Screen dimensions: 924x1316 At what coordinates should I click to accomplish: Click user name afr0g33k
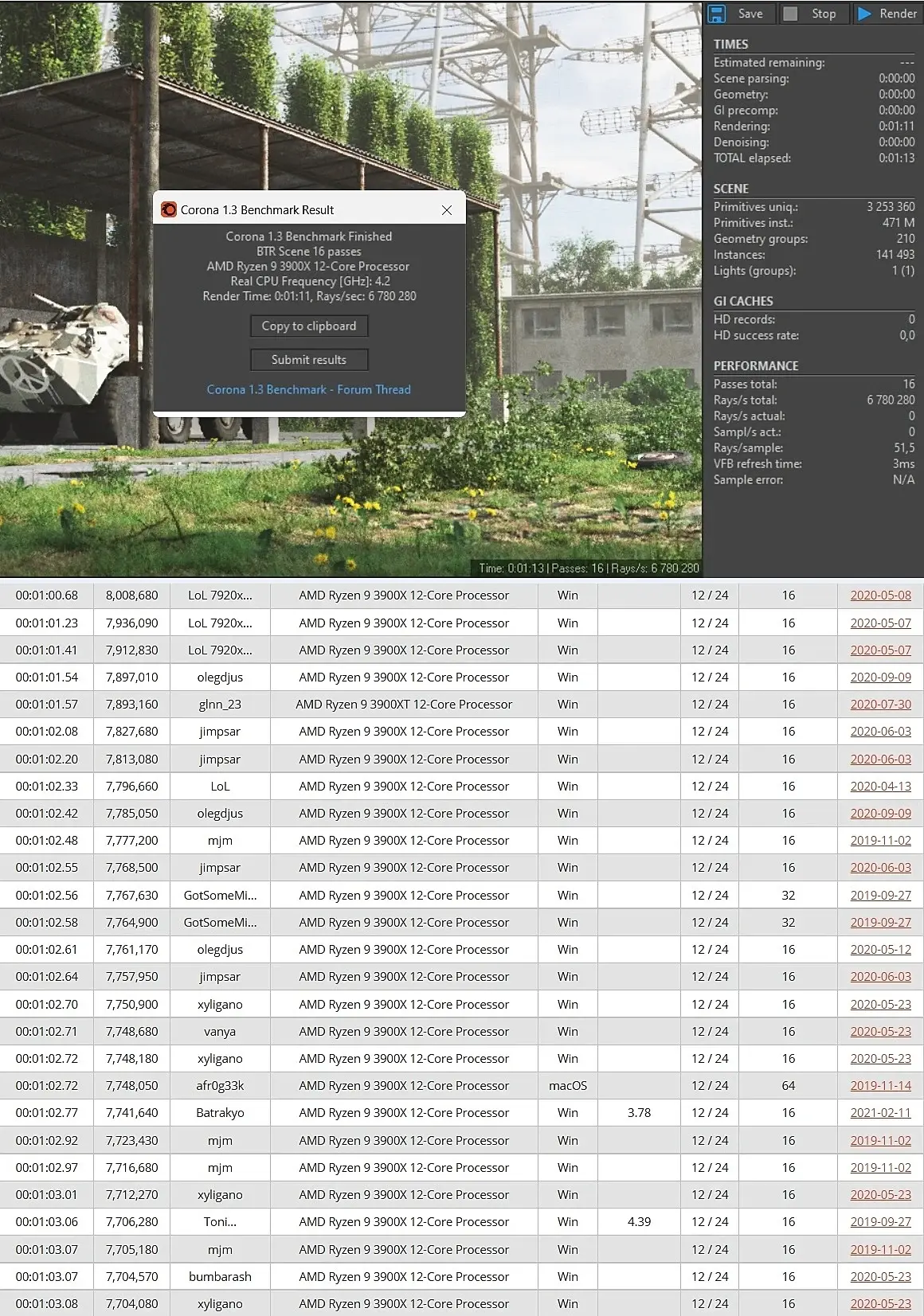pyautogui.click(x=220, y=1086)
